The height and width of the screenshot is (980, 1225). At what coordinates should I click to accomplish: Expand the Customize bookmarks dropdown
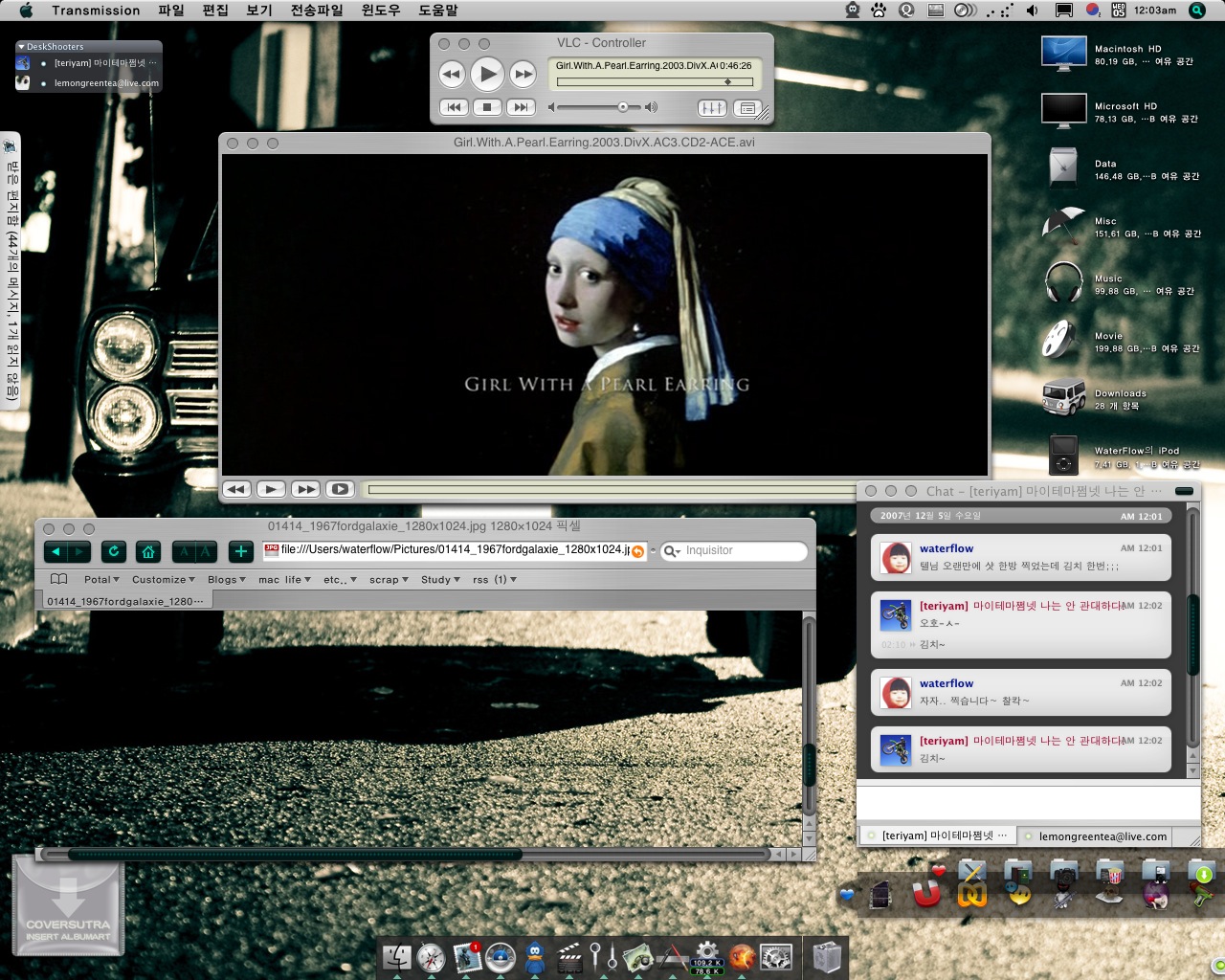163,580
